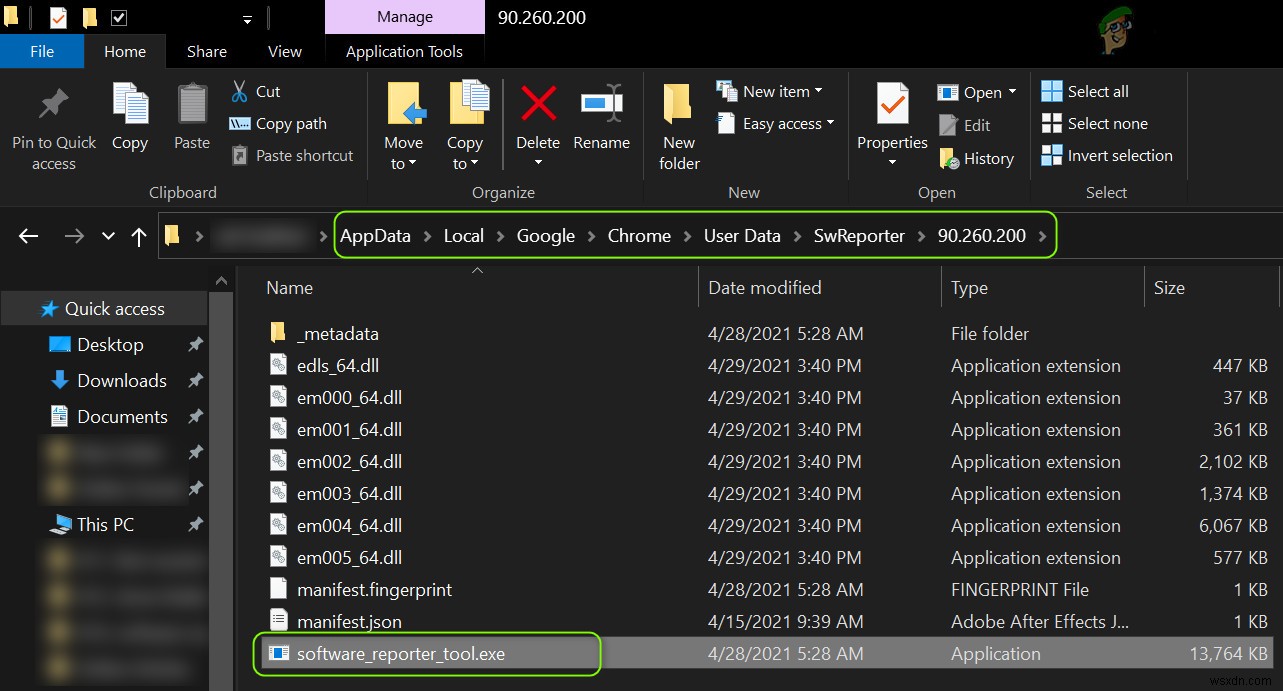
Task: Switch to the View tab
Action: [284, 51]
